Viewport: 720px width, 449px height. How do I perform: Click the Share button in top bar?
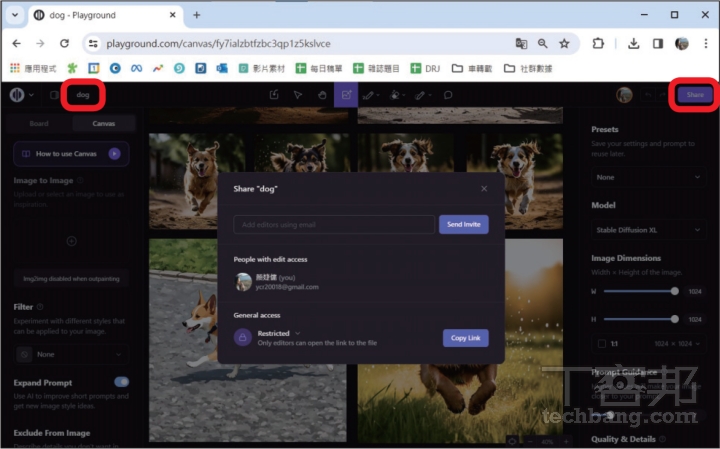tap(695, 95)
